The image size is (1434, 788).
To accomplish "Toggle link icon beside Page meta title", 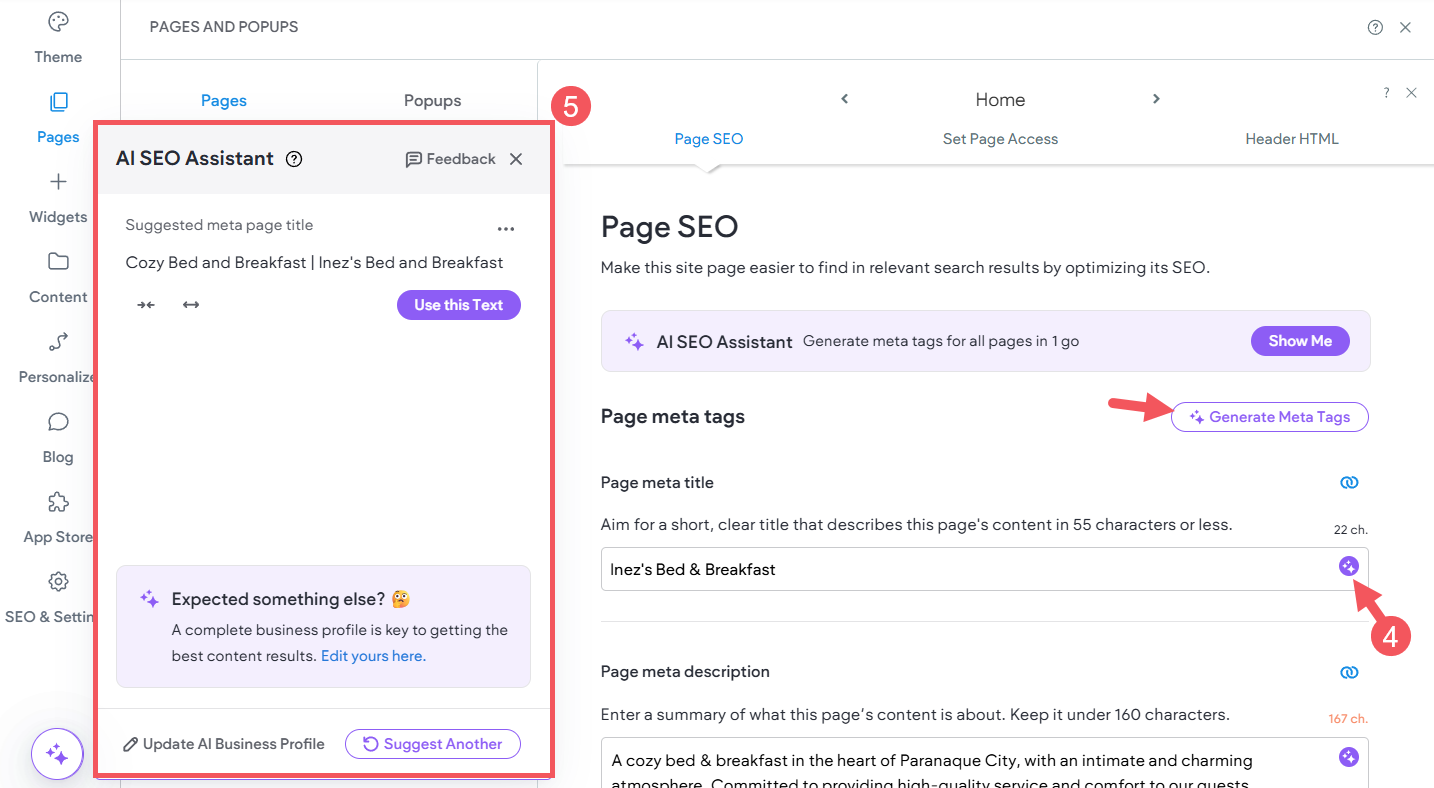I will 1349,483.
